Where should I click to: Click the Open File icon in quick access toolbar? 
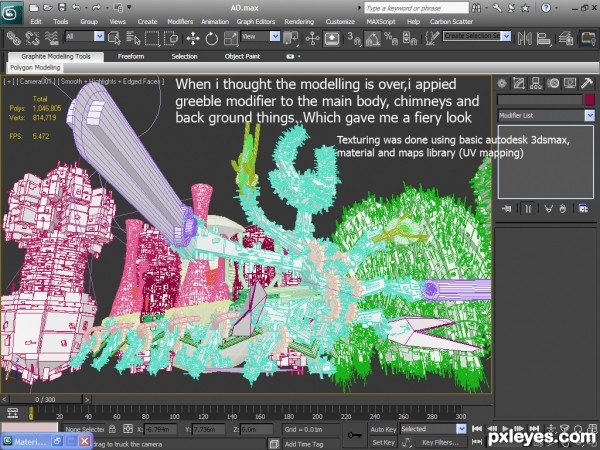tap(47, 7)
